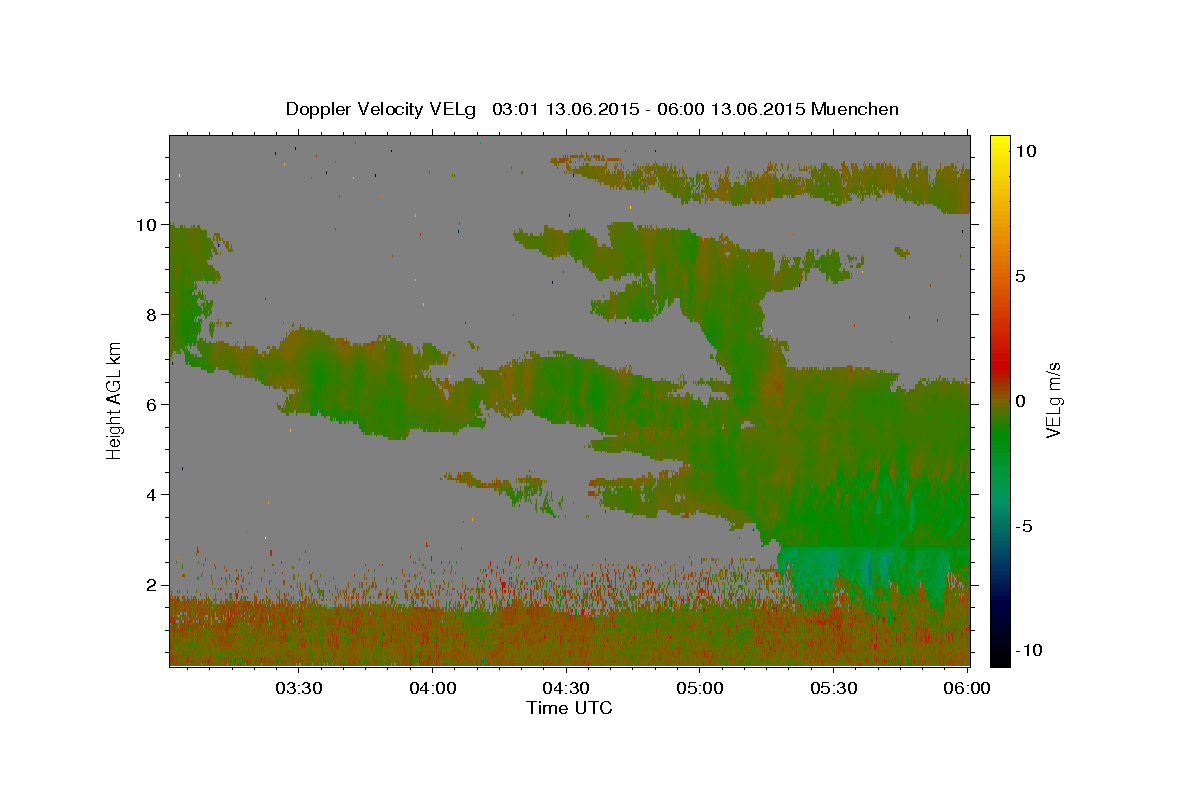Click the height axis label '8'
This screenshot has height=800, width=1200.
pyautogui.click(x=153, y=315)
